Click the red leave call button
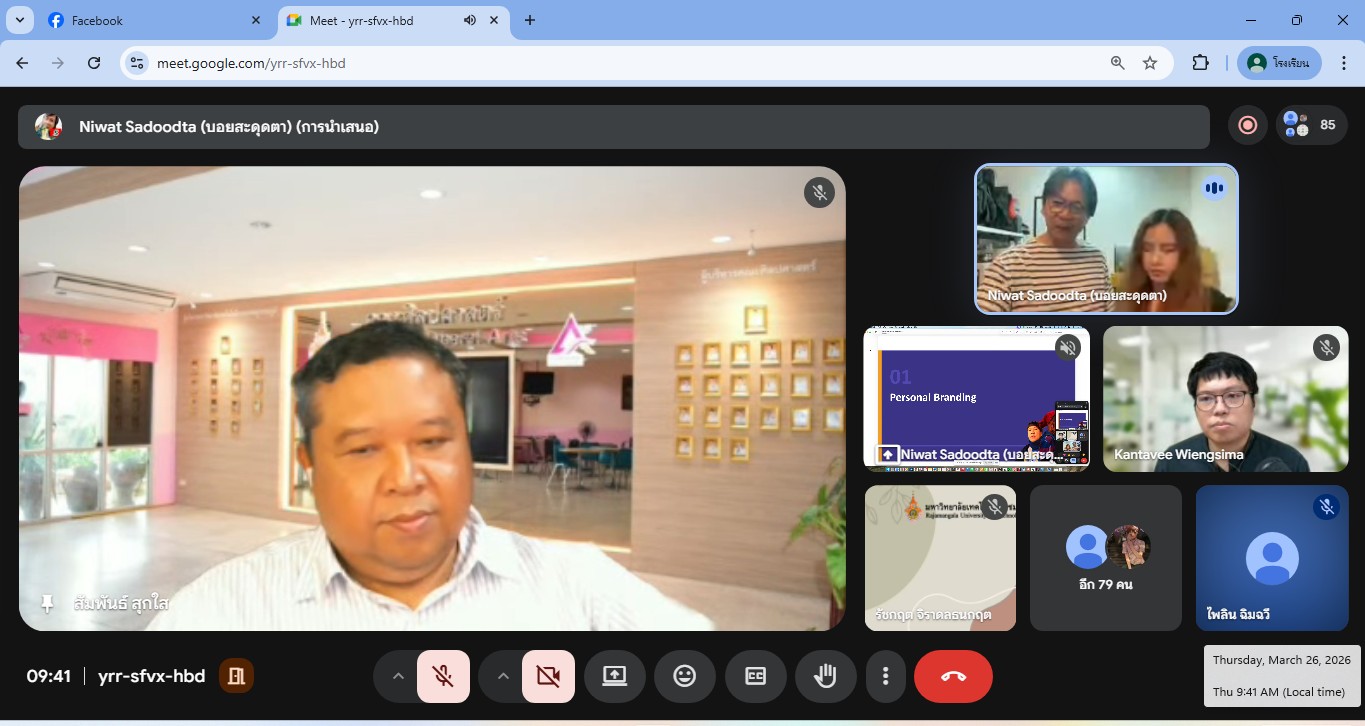The width and height of the screenshot is (1365, 726). coord(953,676)
